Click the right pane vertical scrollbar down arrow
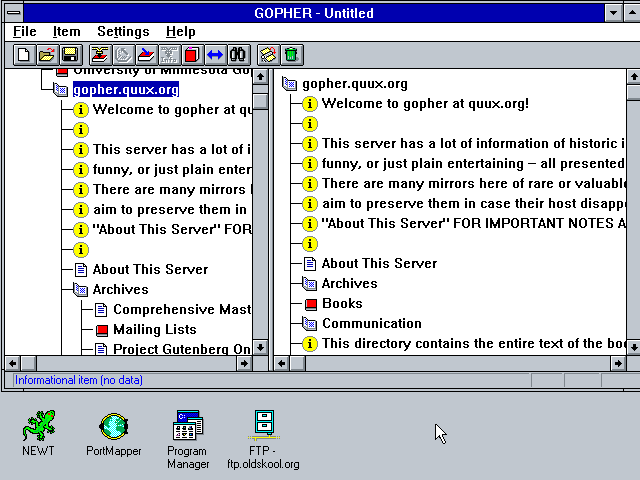The width and height of the screenshot is (640, 480). coord(633,347)
